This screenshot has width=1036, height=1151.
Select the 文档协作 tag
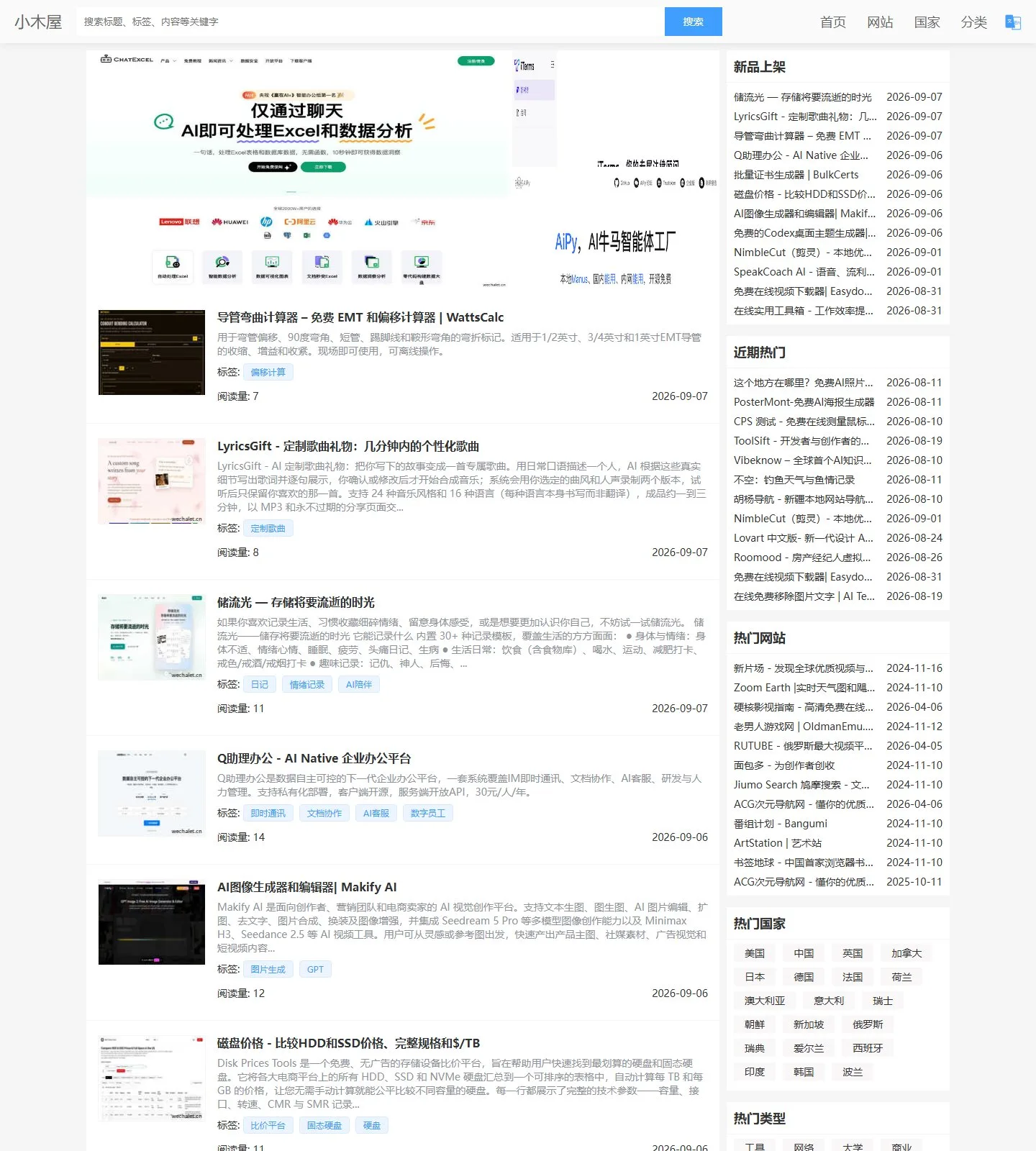point(324,813)
